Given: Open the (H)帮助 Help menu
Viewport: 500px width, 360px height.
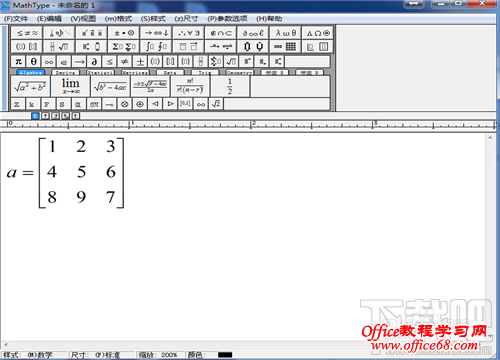Looking at the screenshot, I should click(x=269, y=19).
